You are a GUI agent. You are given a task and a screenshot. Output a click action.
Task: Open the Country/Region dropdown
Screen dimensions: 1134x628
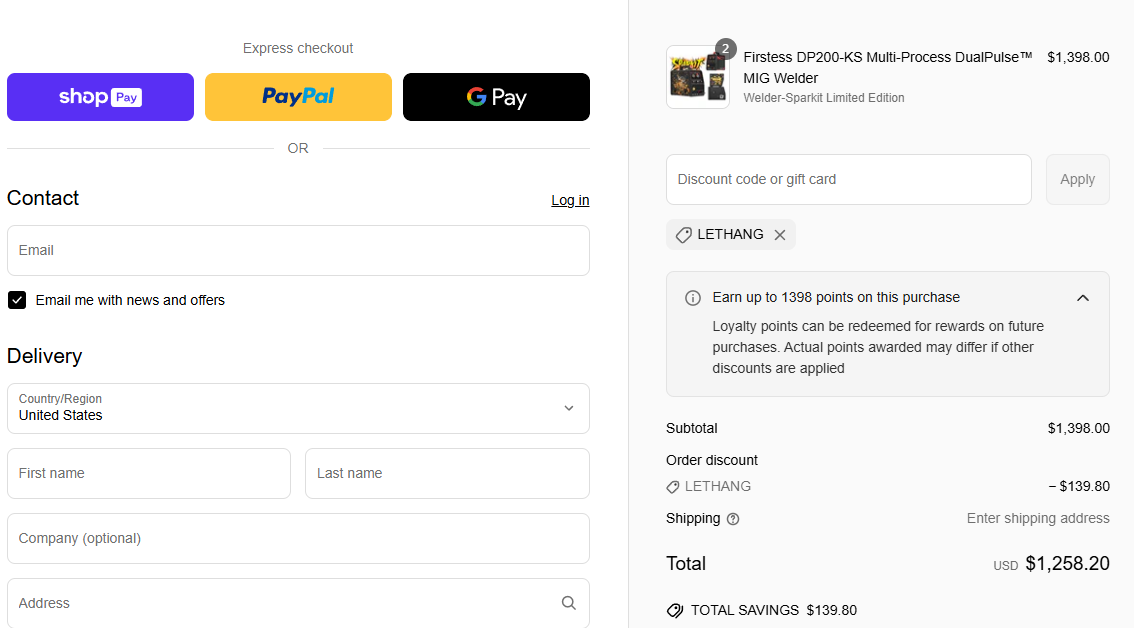pyautogui.click(x=298, y=408)
